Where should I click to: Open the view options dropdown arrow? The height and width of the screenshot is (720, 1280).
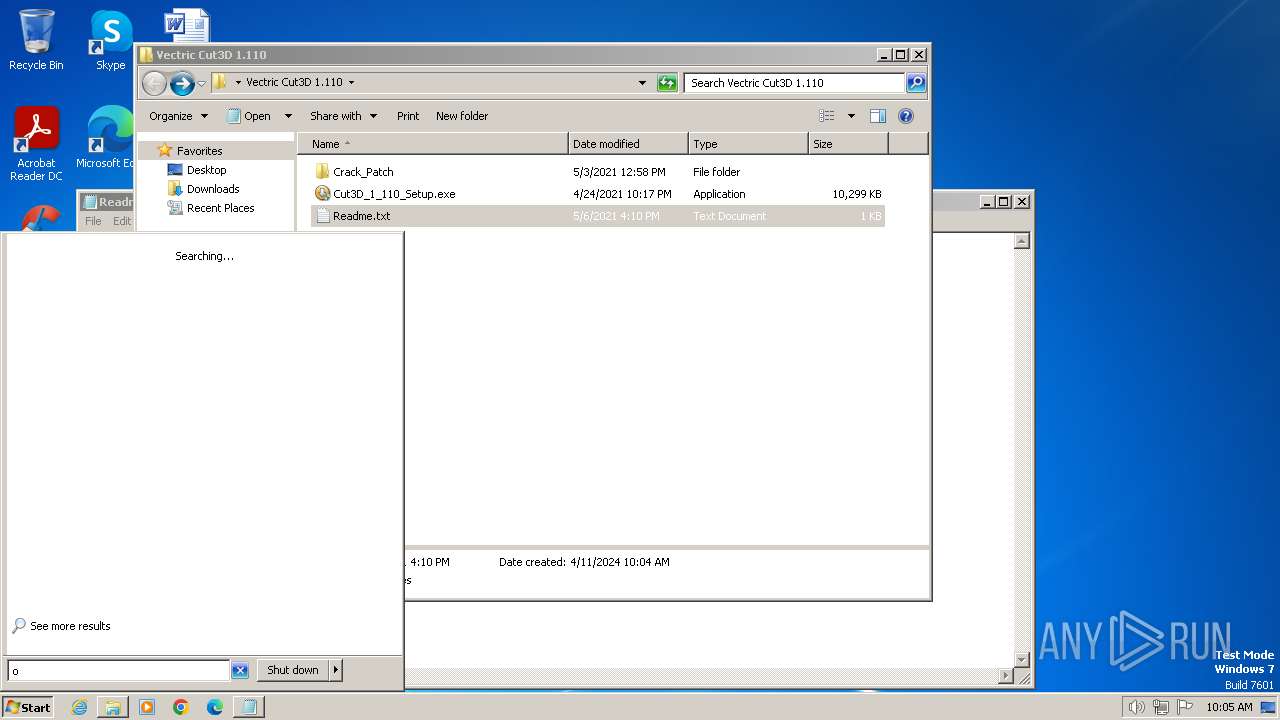click(x=851, y=116)
